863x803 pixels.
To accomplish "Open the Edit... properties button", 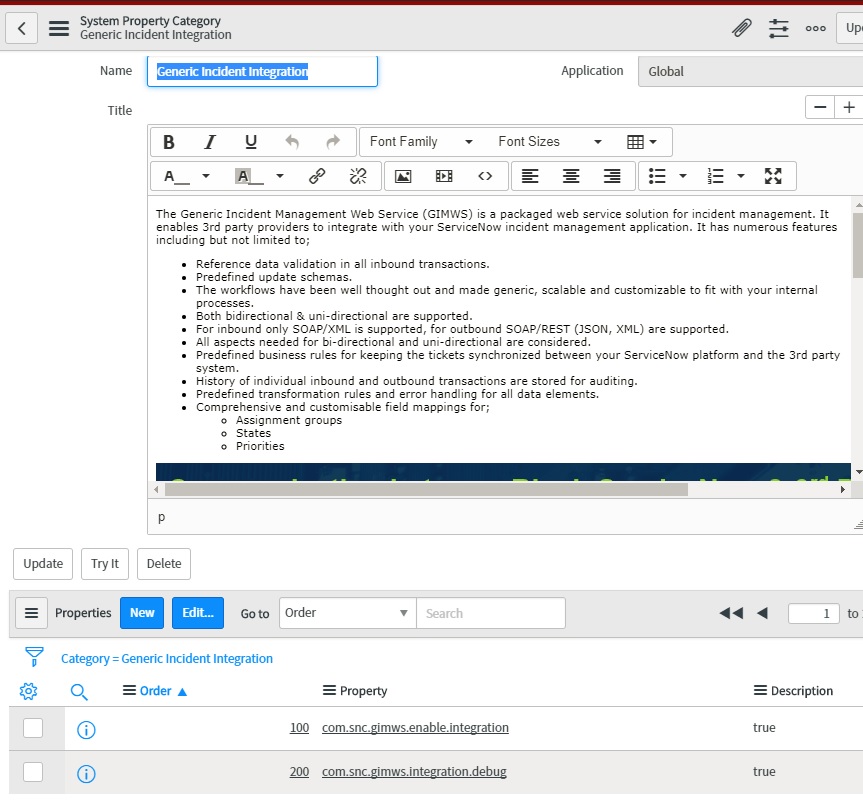I will 198,613.
